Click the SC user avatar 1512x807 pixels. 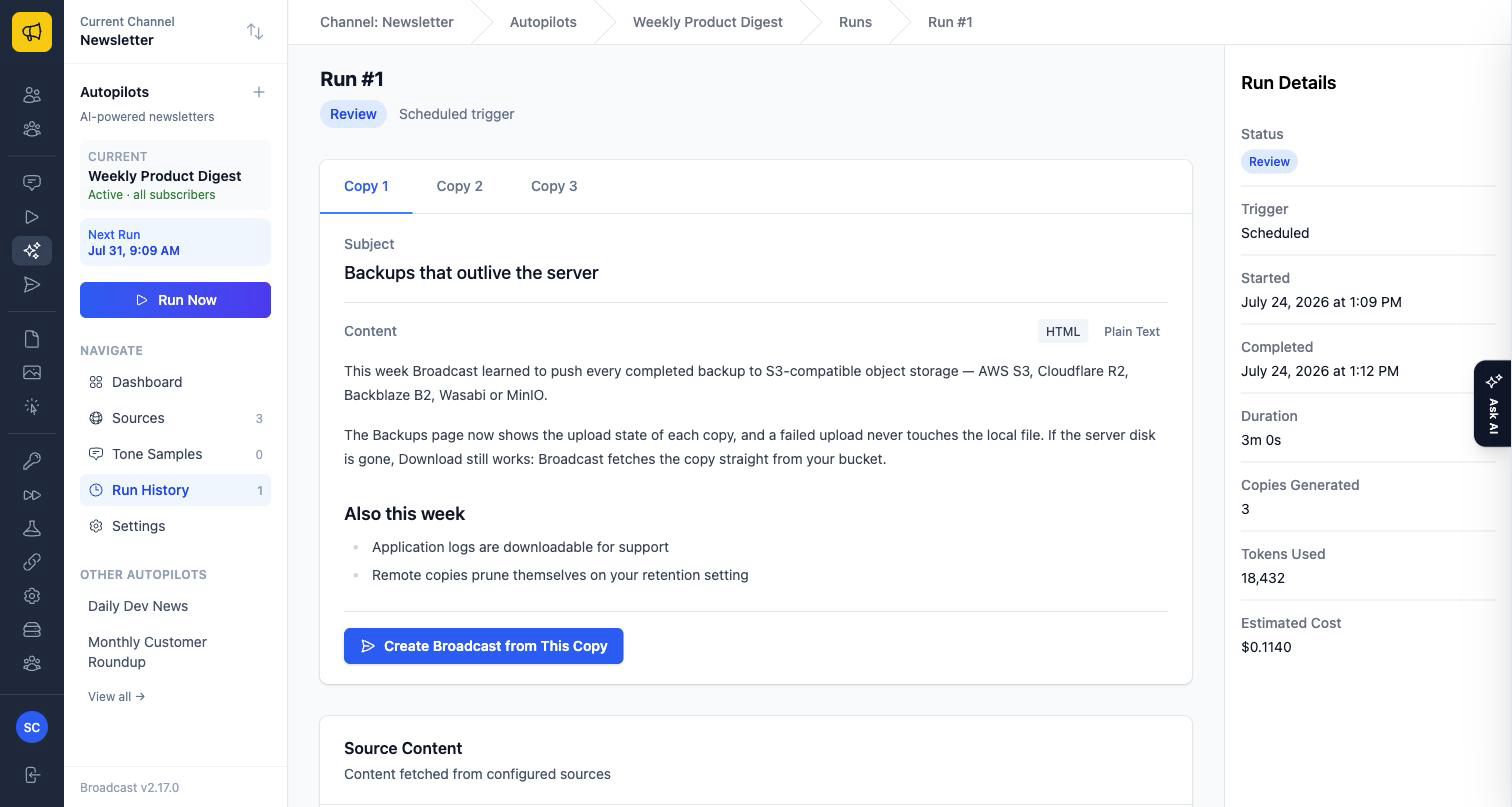(32, 727)
